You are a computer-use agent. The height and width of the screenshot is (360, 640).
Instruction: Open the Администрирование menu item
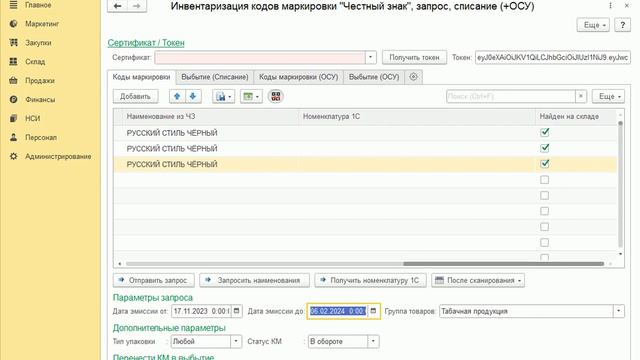pos(58,156)
